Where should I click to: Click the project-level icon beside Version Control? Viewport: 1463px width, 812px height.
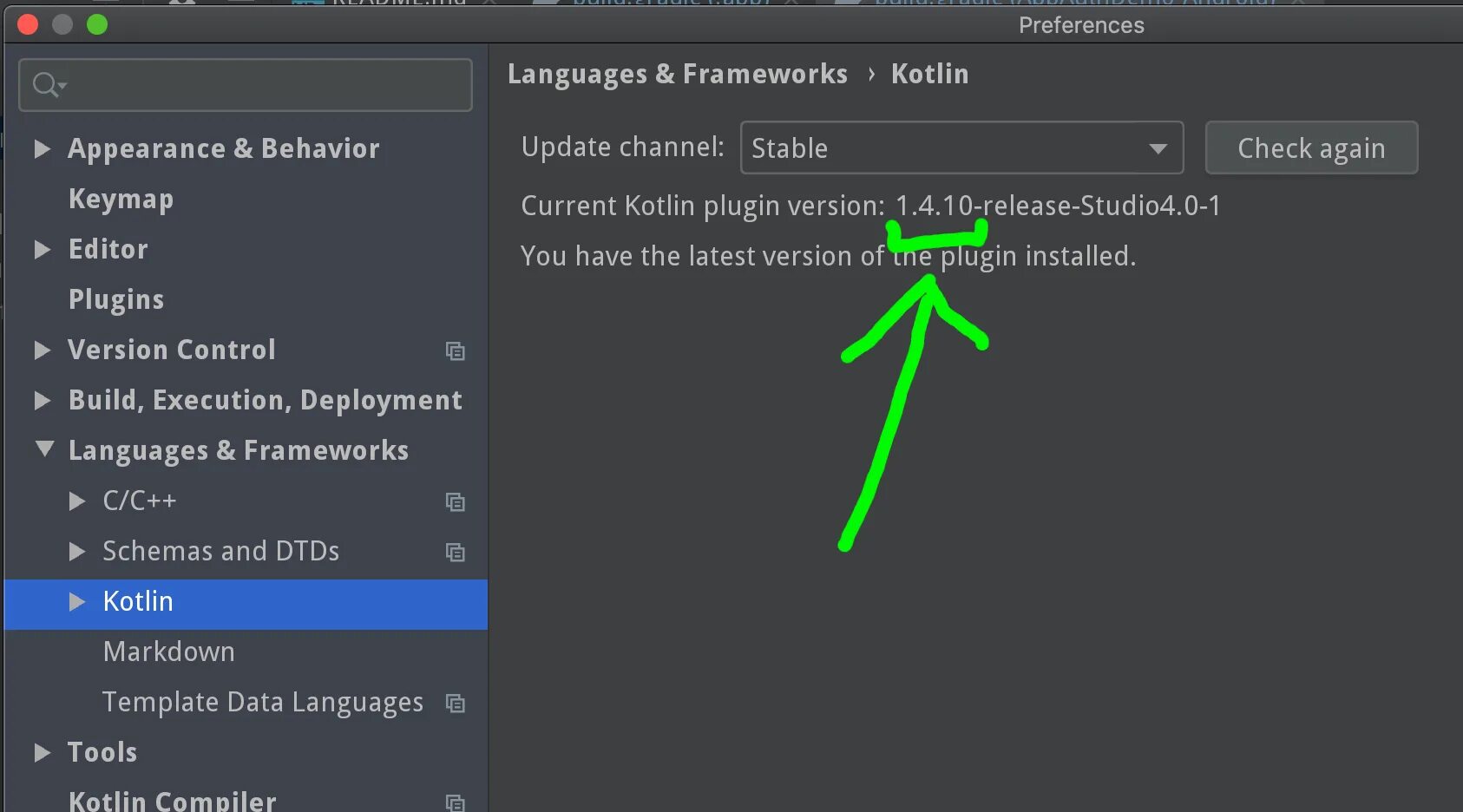pos(456,350)
